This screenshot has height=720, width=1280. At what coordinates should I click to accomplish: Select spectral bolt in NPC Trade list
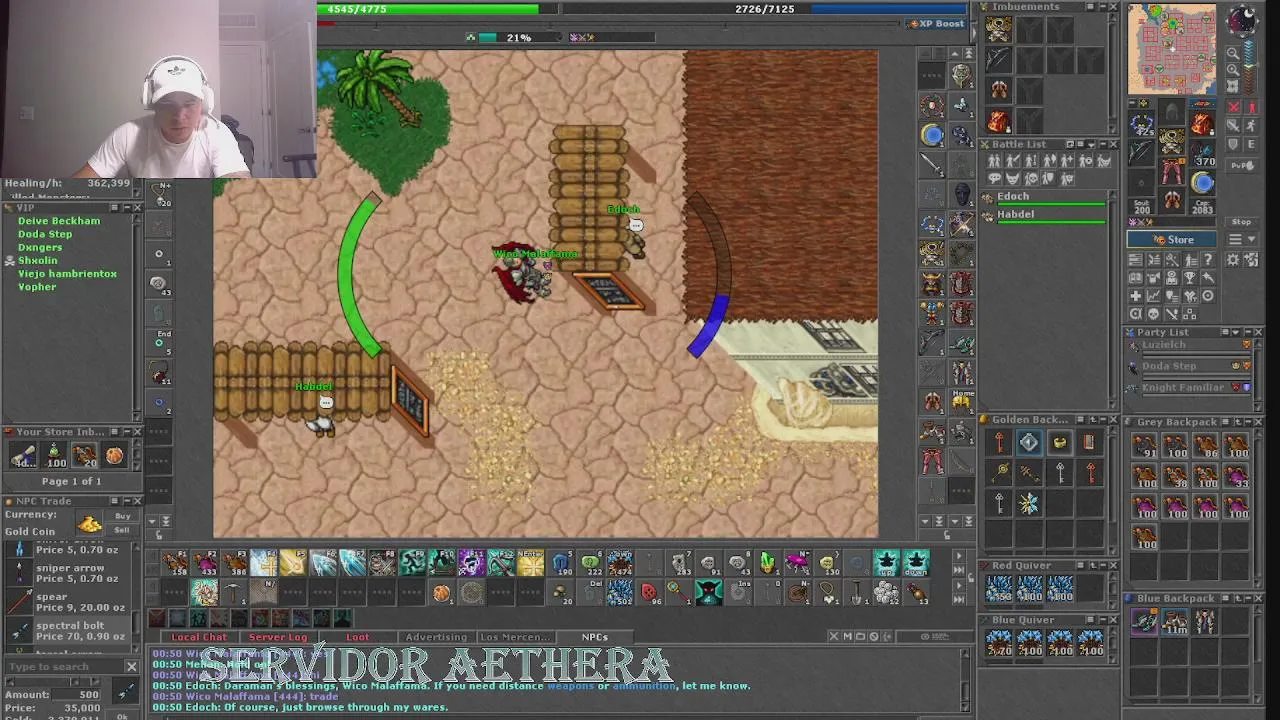[x=70, y=631]
